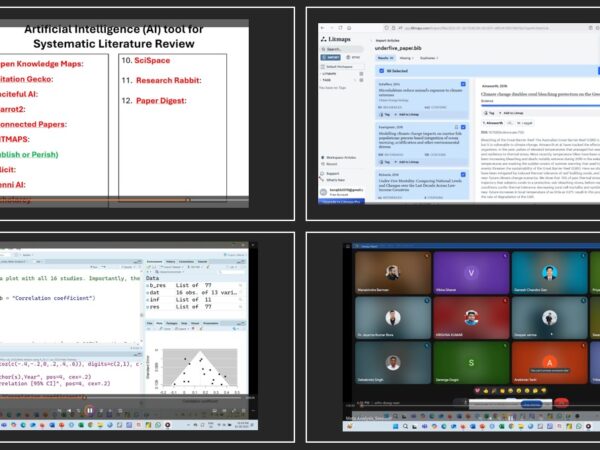The height and width of the screenshot is (450, 600).
Task: Click the inf row in RStudio Data list
Action: (193, 300)
